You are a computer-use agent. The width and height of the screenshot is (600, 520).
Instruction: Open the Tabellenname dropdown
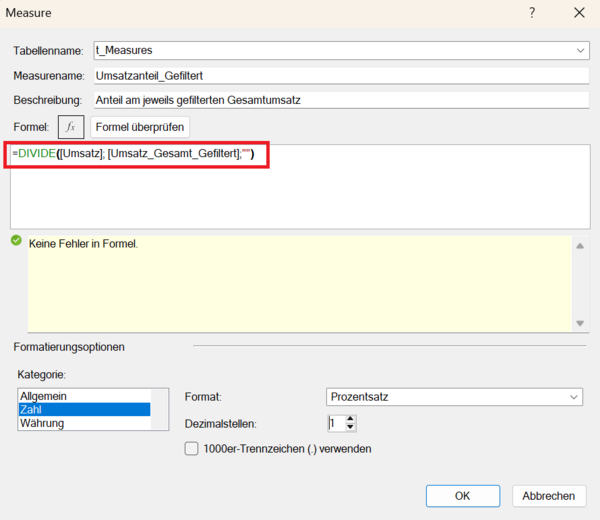(581, 50)
